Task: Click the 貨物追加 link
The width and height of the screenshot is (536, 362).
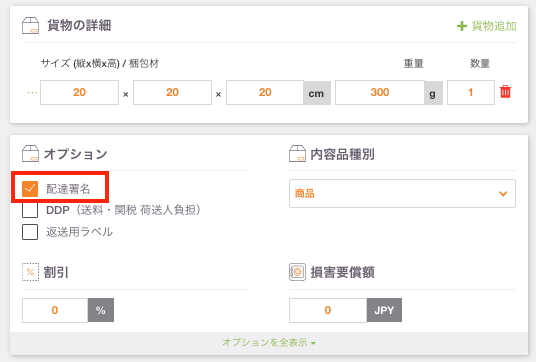Action: [x=494, y=26]
